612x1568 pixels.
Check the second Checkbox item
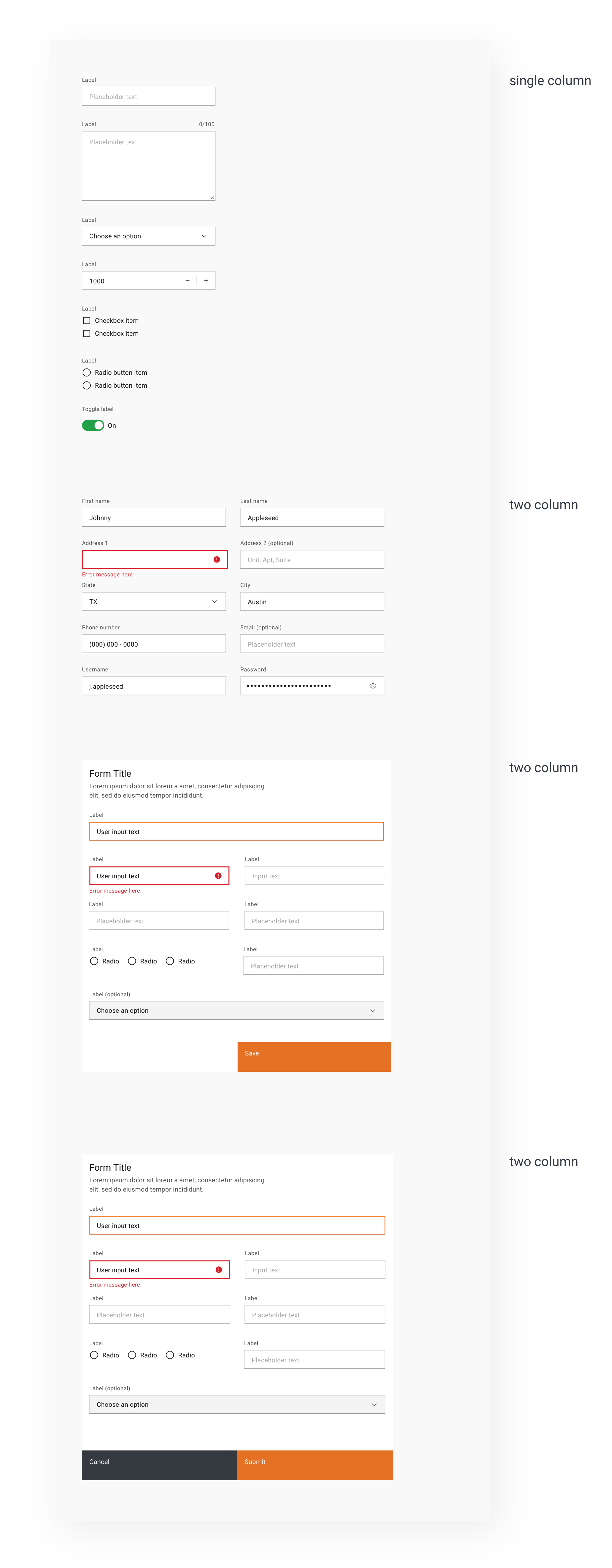(86, 334)
